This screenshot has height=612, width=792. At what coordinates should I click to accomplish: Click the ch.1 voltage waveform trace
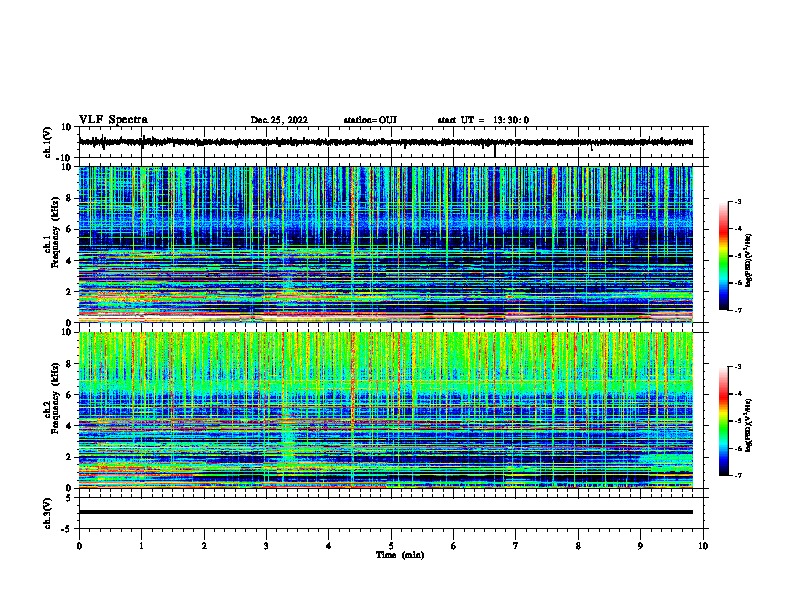[385, 142]
